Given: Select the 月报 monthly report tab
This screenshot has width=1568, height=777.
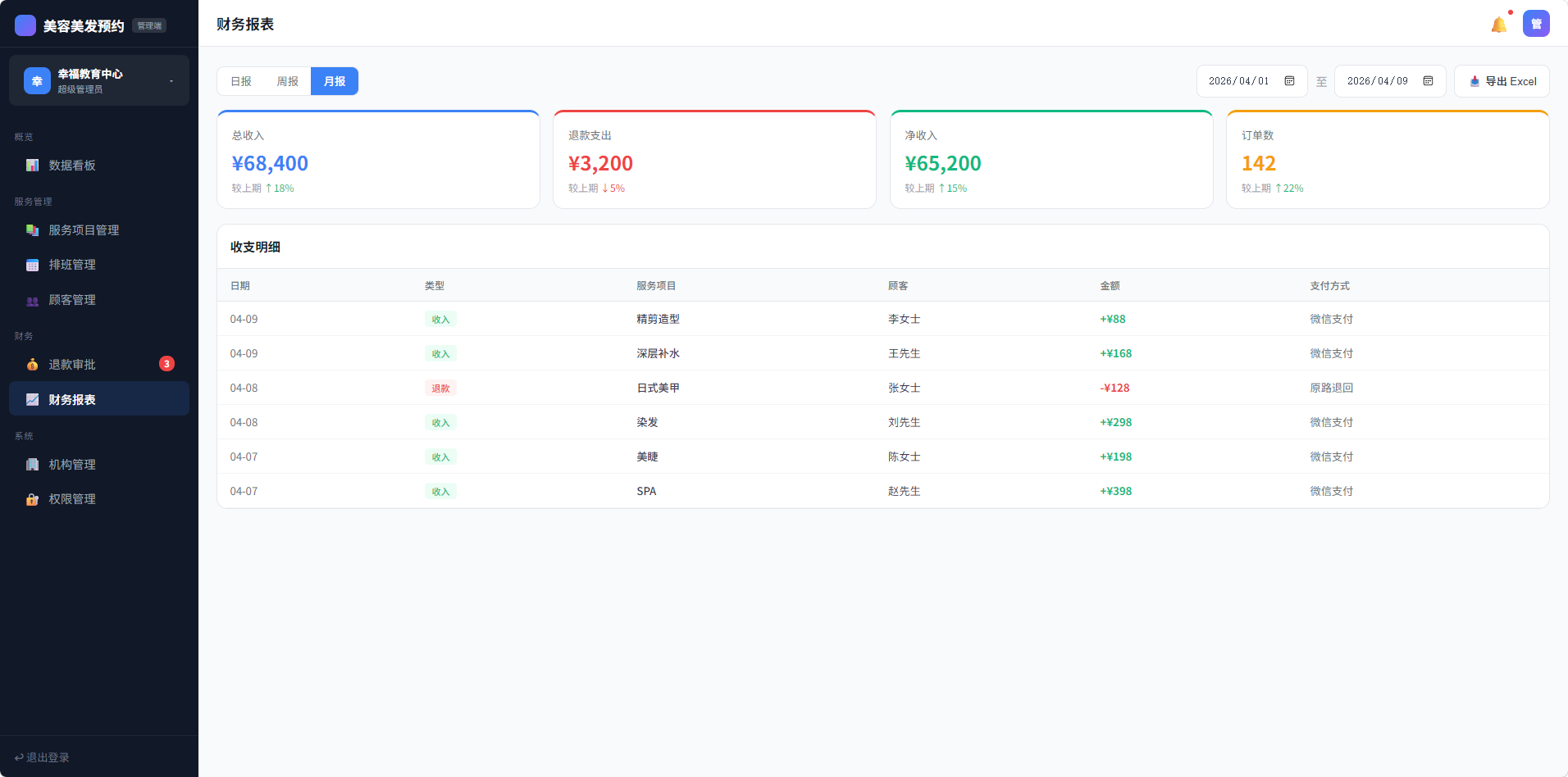Looking at the screenshot, I should point(335,81).
